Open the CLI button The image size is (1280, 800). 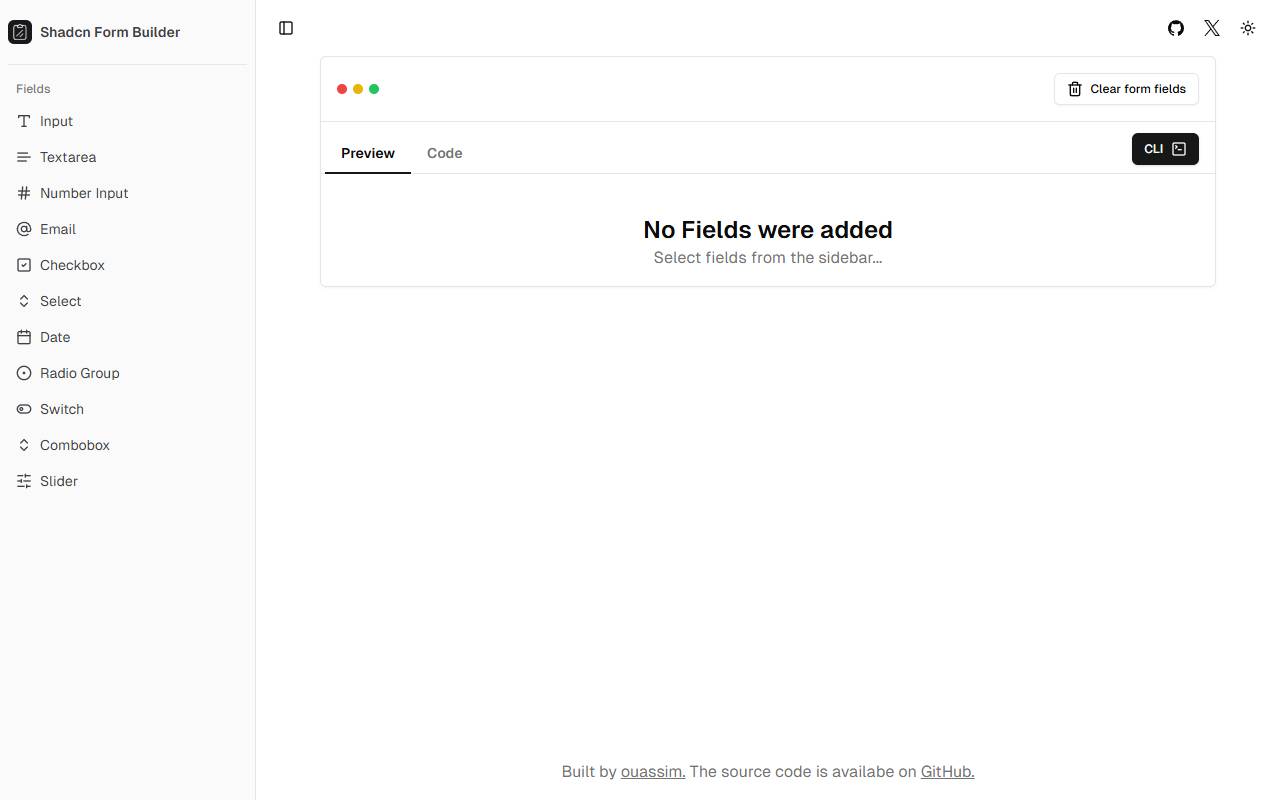point(1165,149)
